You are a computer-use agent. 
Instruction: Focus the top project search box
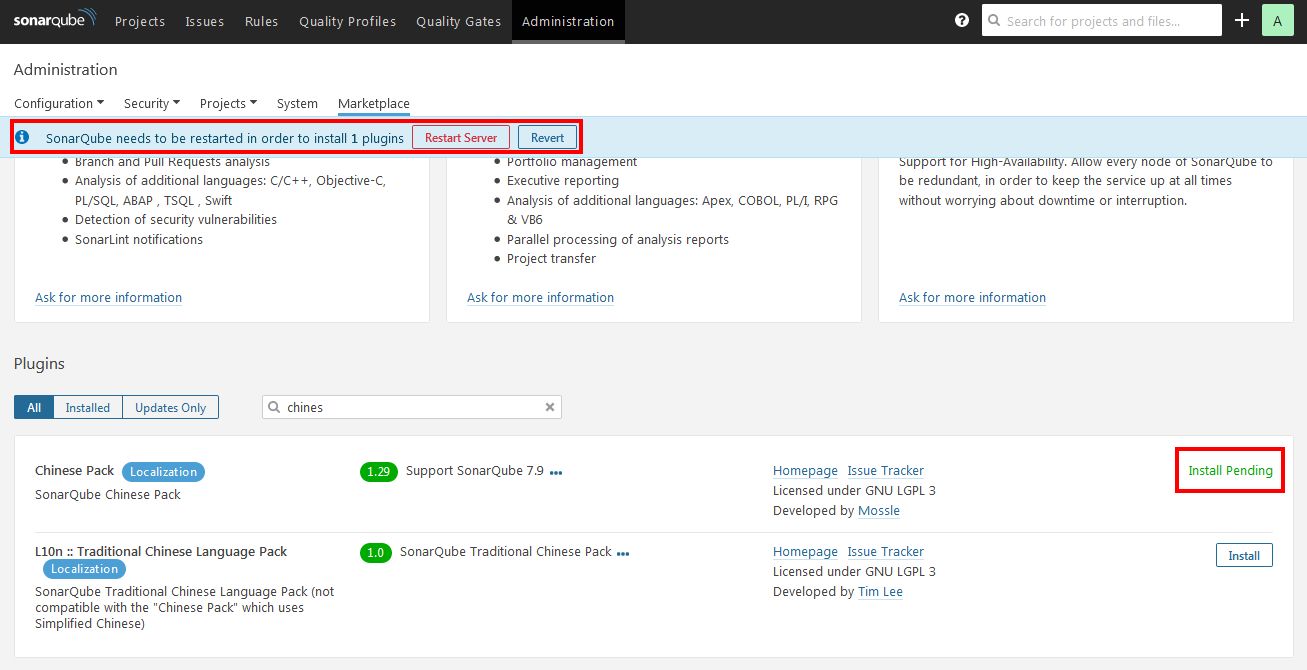1102,20
